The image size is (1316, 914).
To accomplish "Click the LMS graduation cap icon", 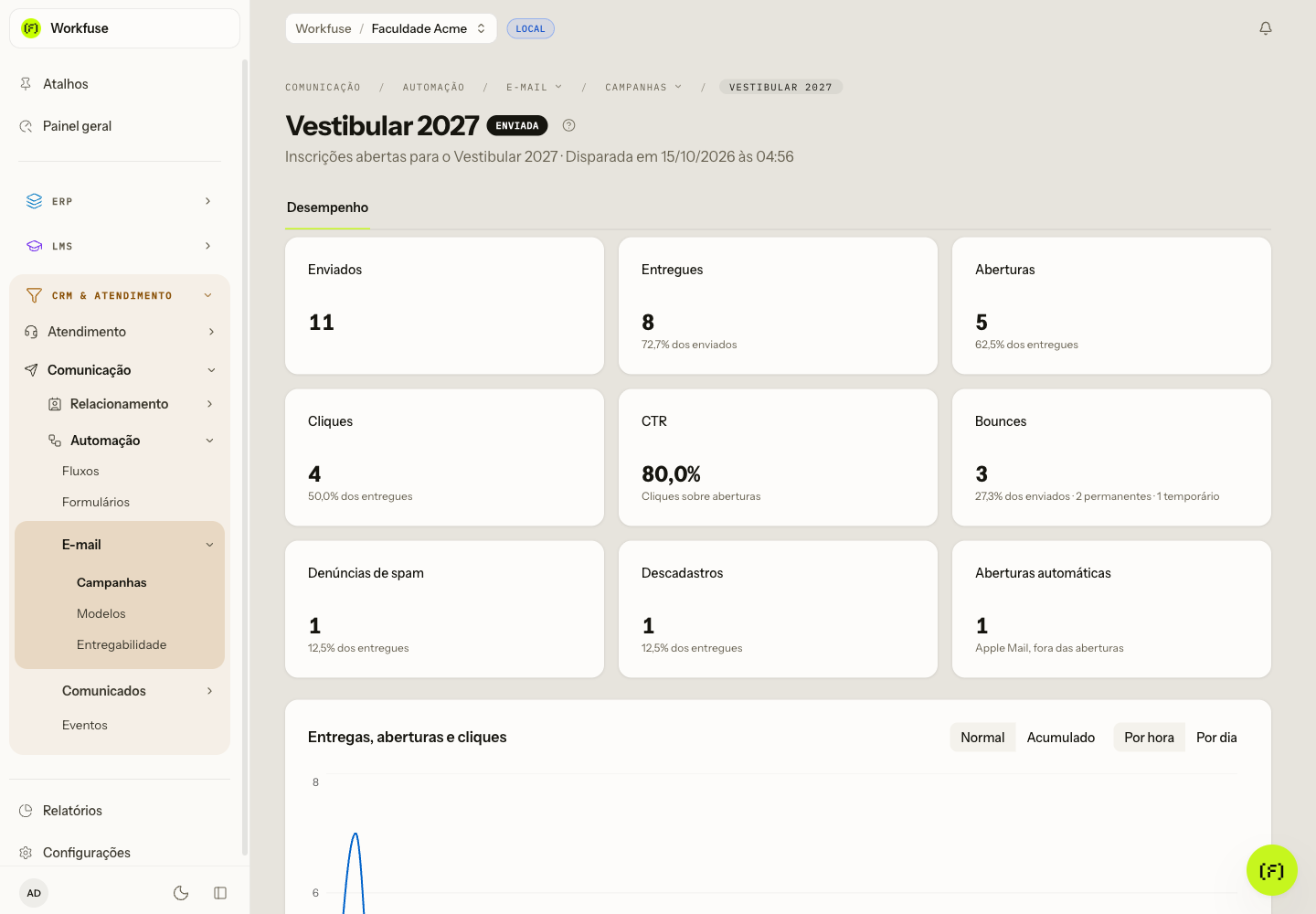I will (x=35, y=246).
